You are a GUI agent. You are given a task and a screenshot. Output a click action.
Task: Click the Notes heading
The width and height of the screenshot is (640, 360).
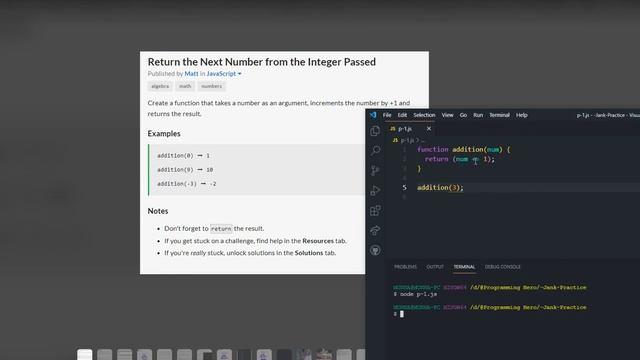point(158,211)
